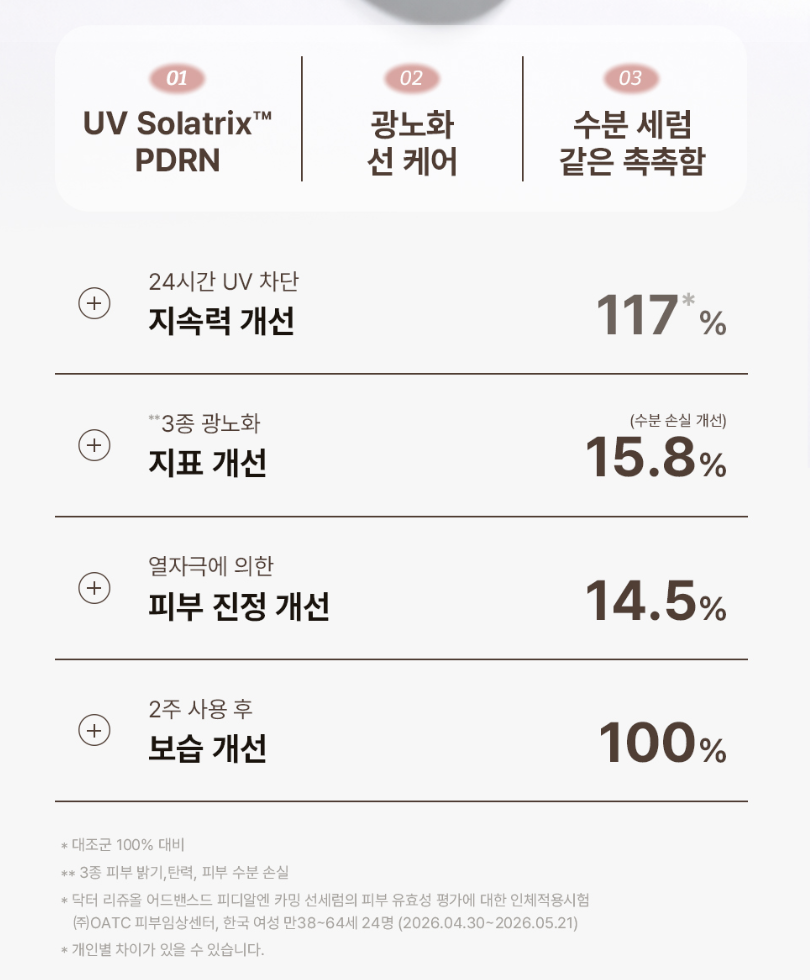Image resolution: width=810 pixels, height=980 pixels.
Task: Select the 02 pink badge
Action: tap(412, 78)
